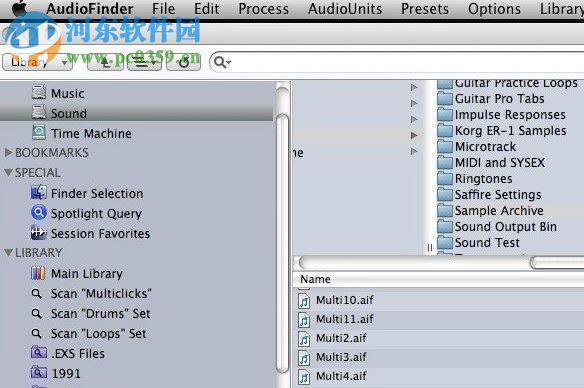The height and width of the screenshot is (388, 584).
Task: Click the Main Library books icon
Action: point(38,273)
